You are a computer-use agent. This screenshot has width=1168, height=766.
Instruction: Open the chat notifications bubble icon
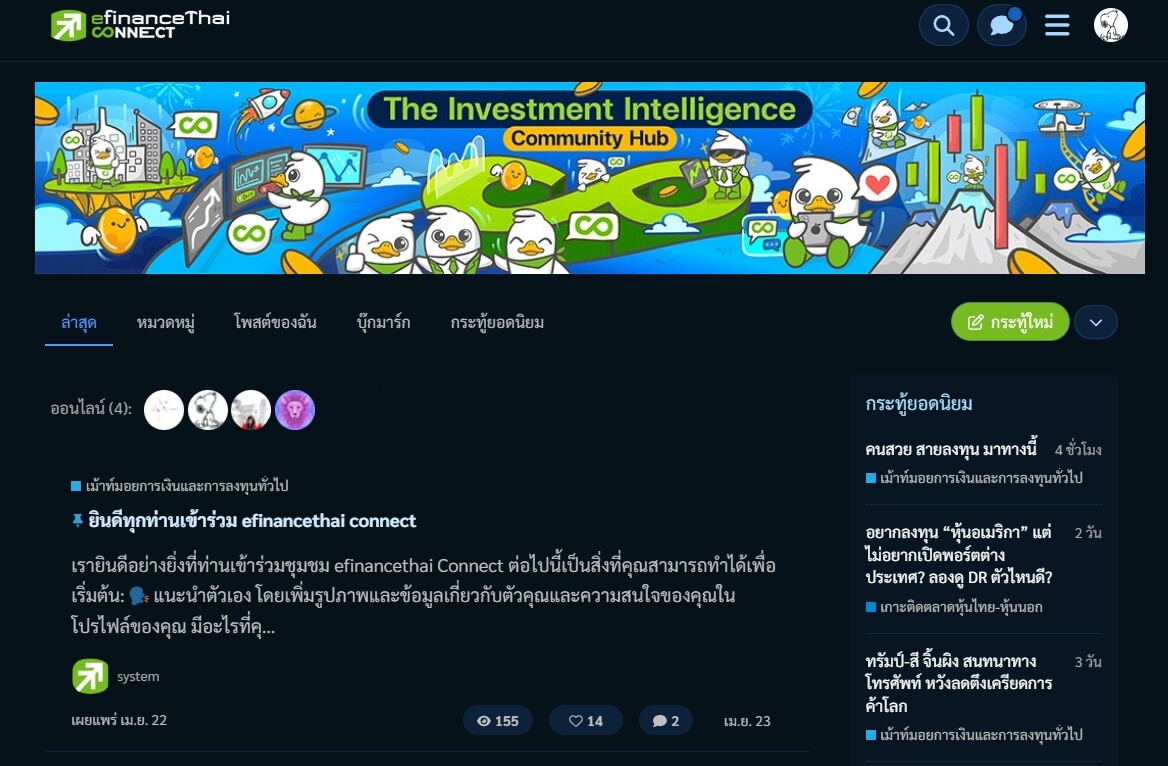(1002, 25)
